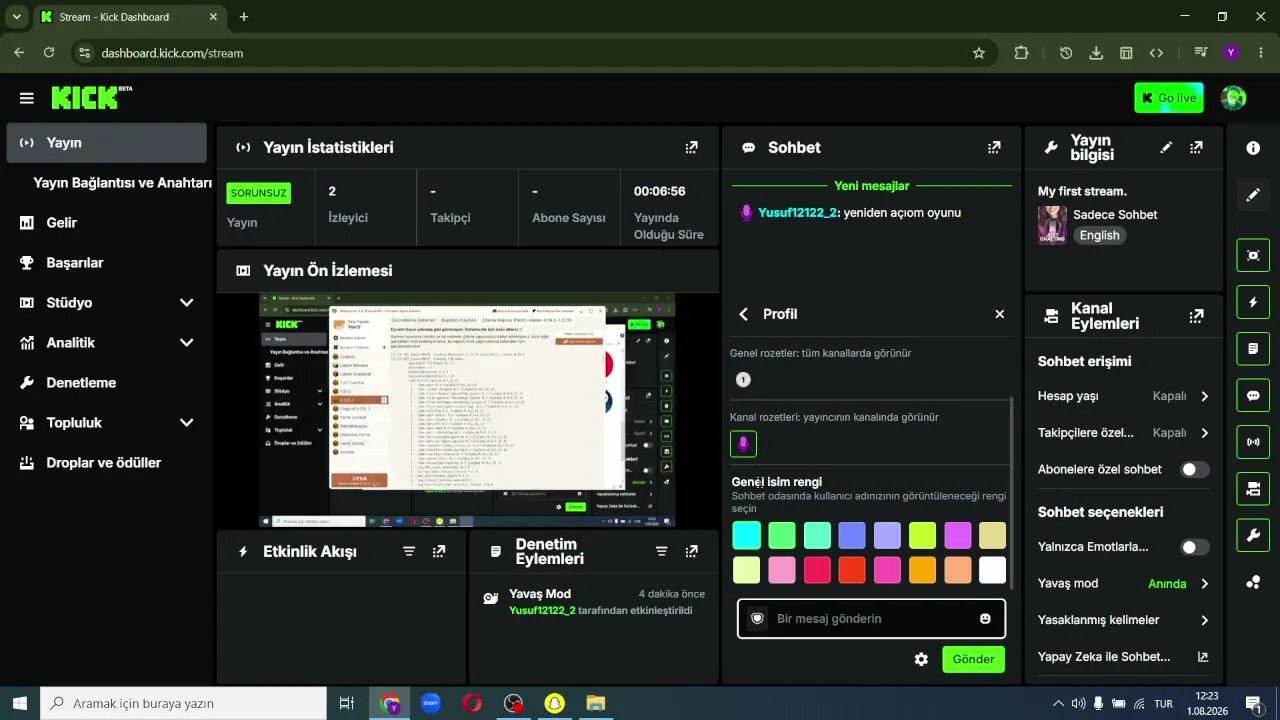This screenshot has width=1280, height=720.
Task: Open Etkinlik Akışı filter settings
Action: [x=409, y=551]
